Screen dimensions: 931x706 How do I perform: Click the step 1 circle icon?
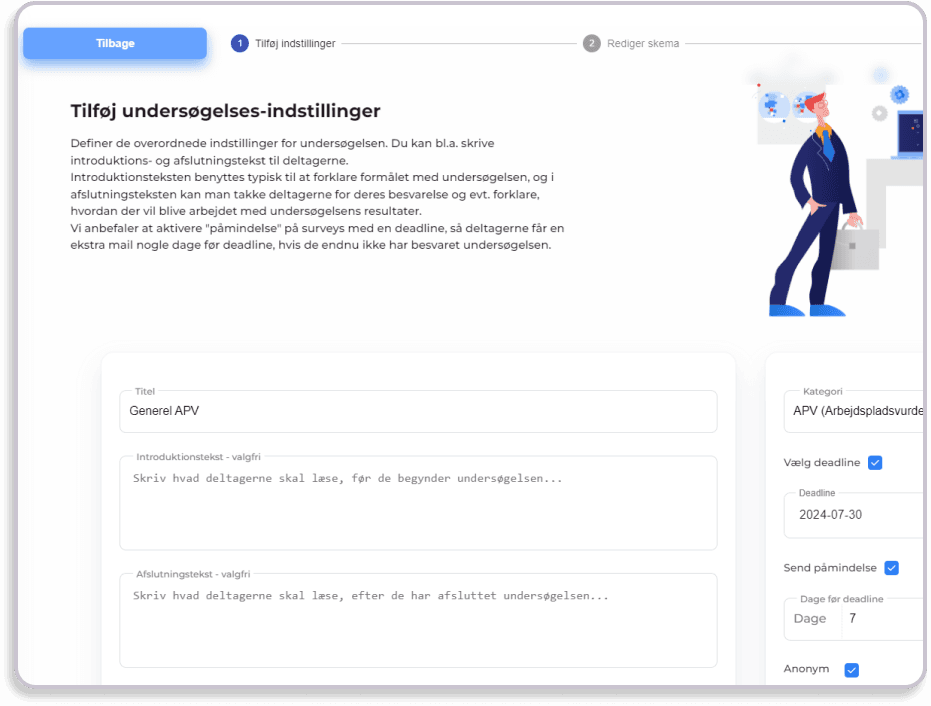pos(240,44)
